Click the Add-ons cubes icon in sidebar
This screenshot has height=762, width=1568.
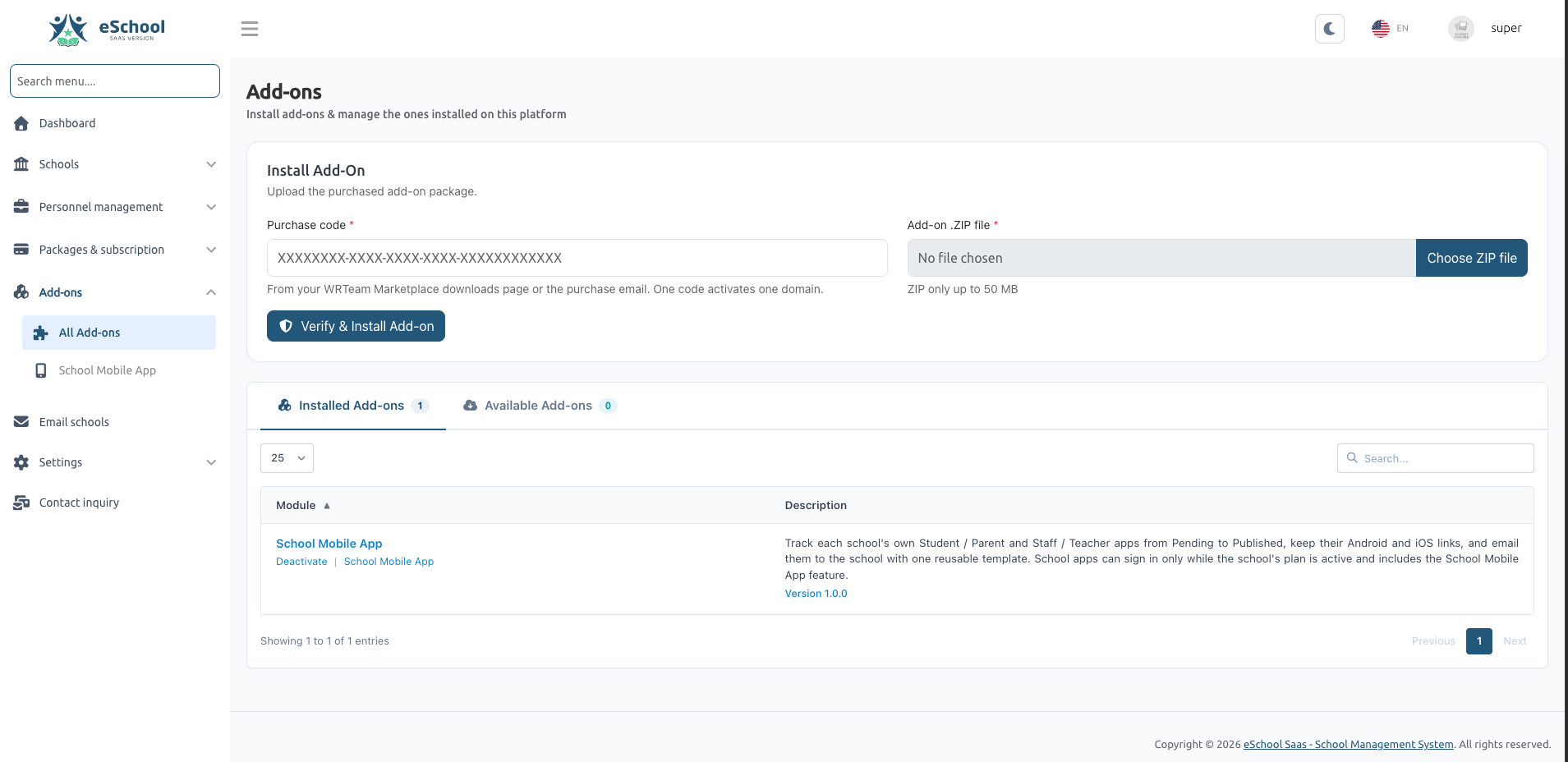pyautogui.click(x=21, y=292)
